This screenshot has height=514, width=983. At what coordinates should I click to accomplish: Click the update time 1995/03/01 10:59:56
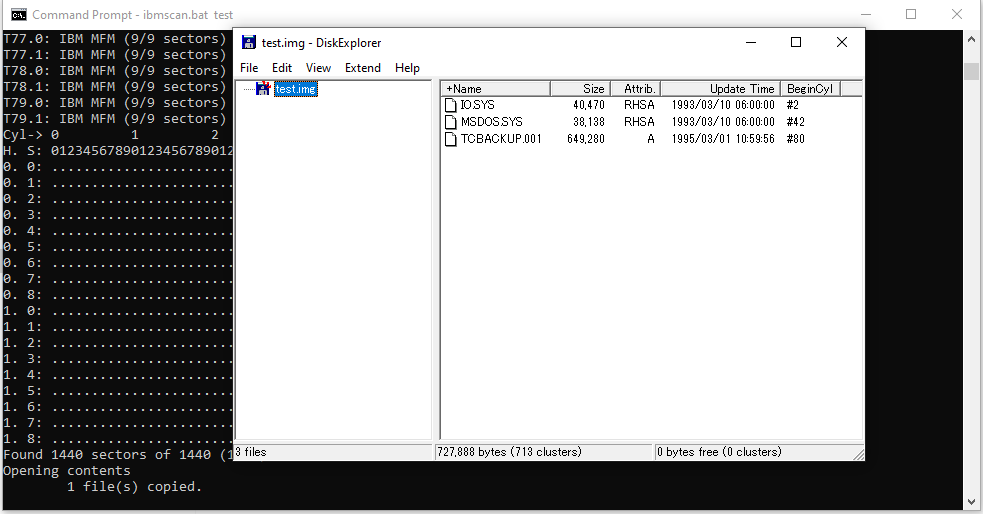pos(723,139)
